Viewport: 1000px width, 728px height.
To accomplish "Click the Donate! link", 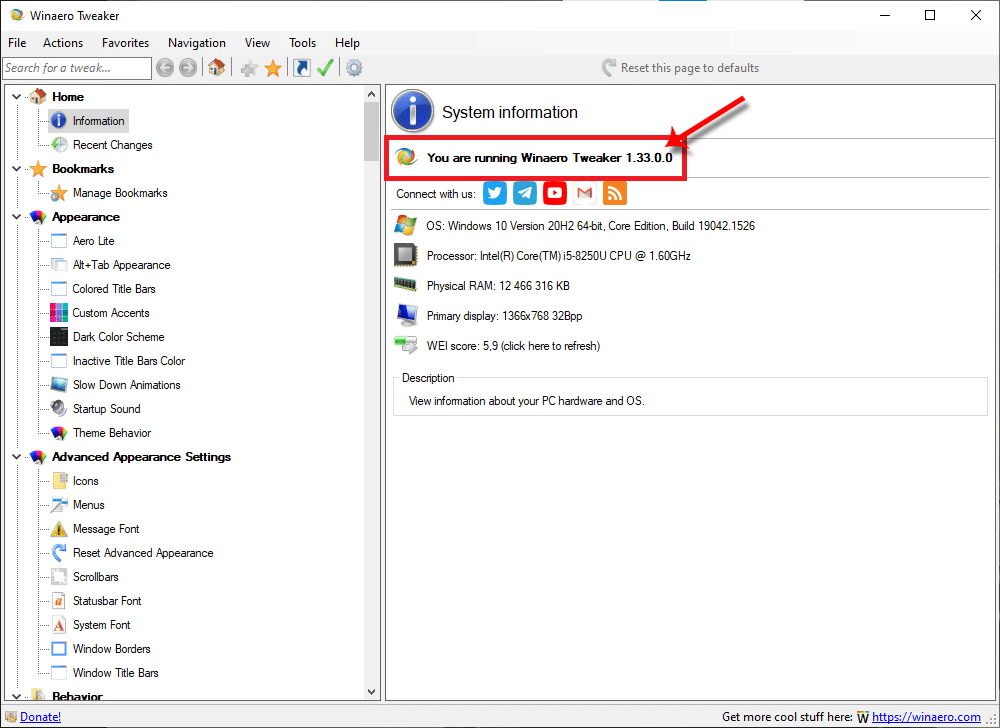I will coord(41,717).
